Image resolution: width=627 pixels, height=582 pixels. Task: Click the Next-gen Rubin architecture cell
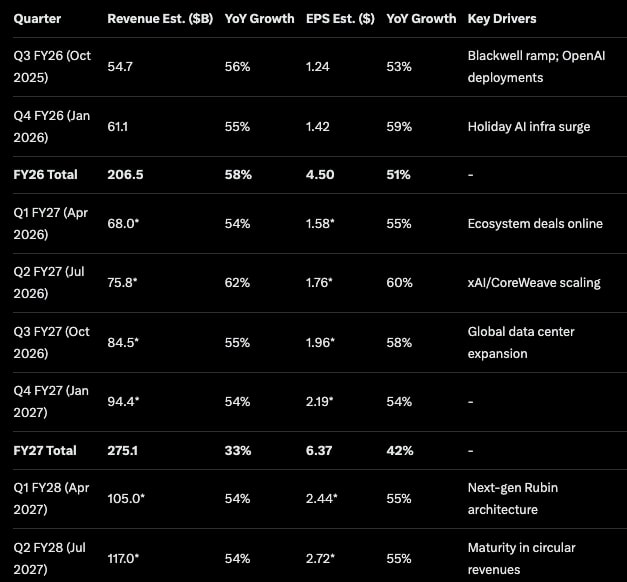[x=512, y=499]
